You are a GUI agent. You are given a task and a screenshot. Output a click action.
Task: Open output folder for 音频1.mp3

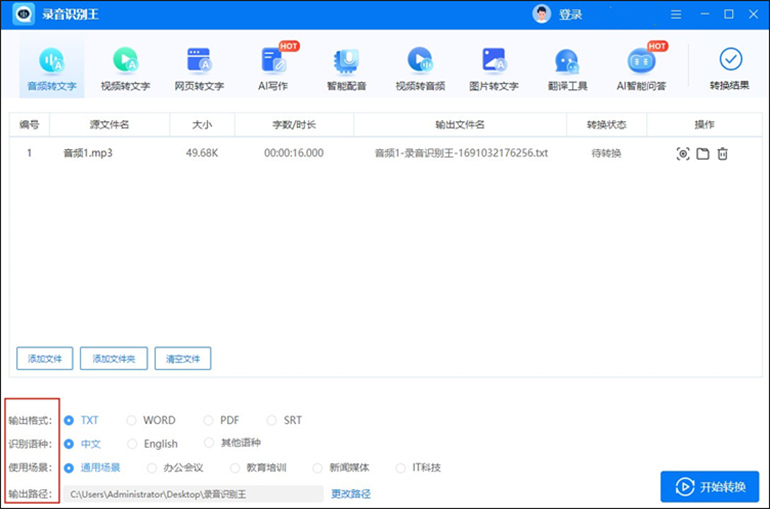coord(703,154)
